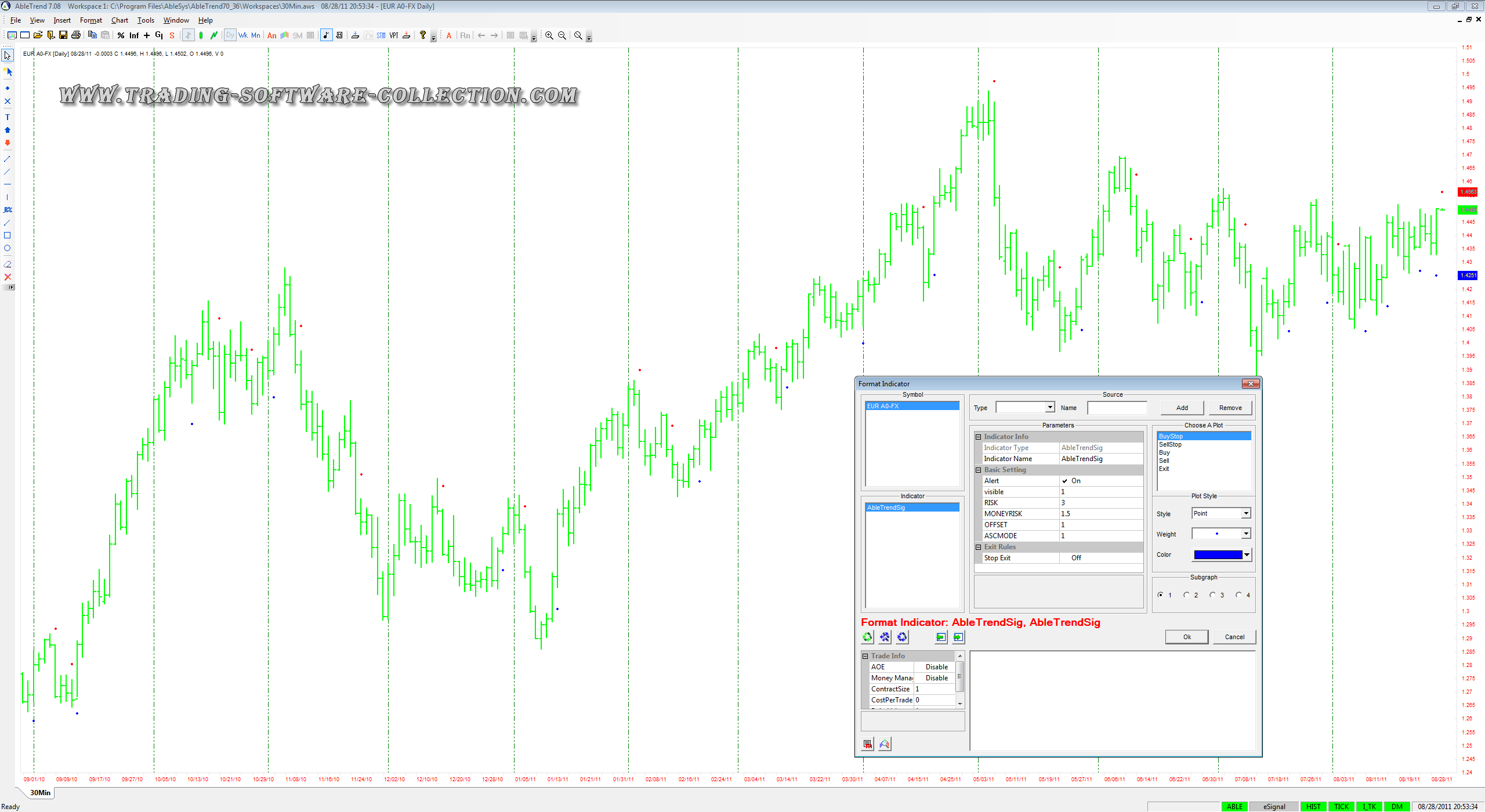Click the save disk icon
1485x812 pixels.
click(x=63, y=35)
